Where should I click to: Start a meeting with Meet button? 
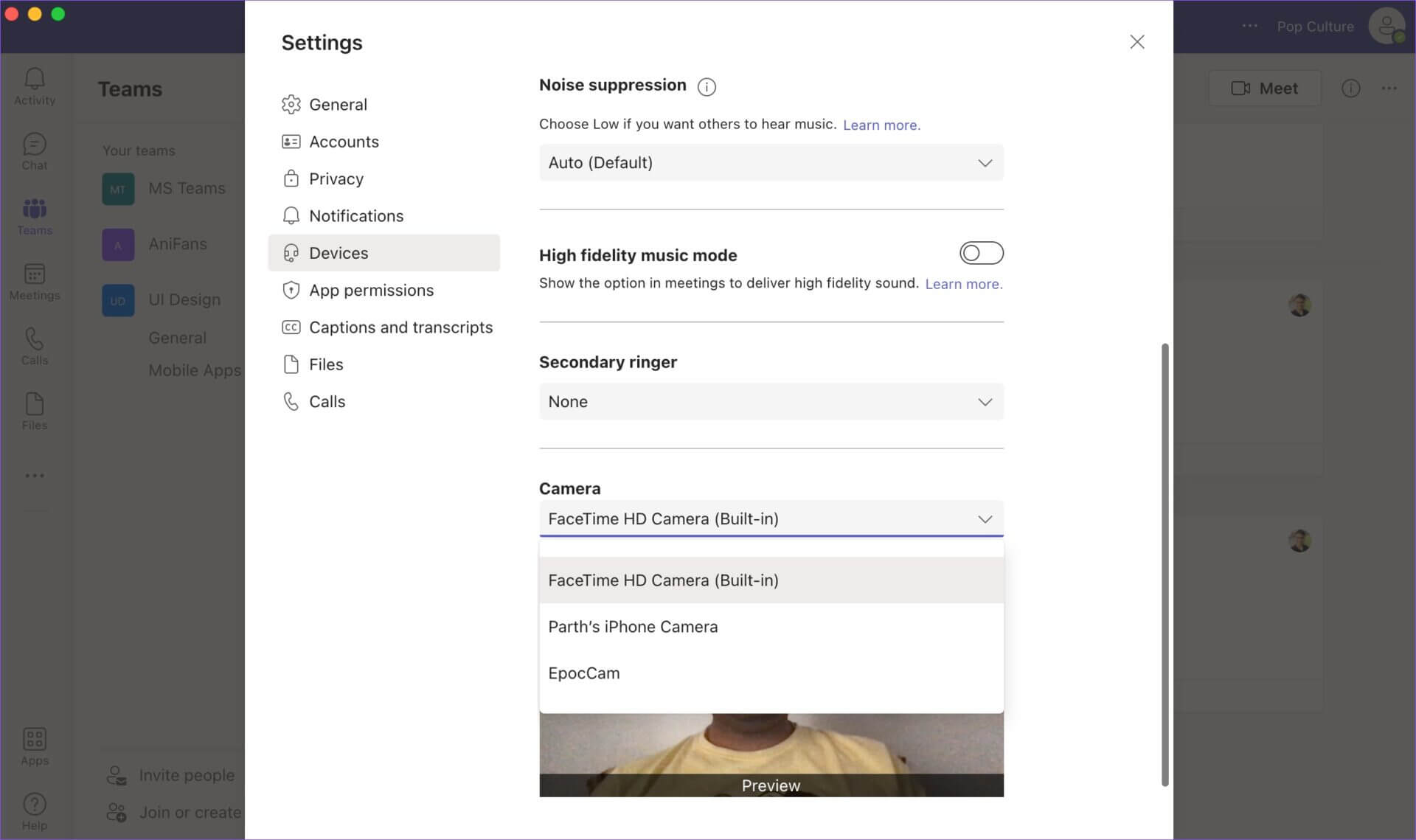[1264, 88]
